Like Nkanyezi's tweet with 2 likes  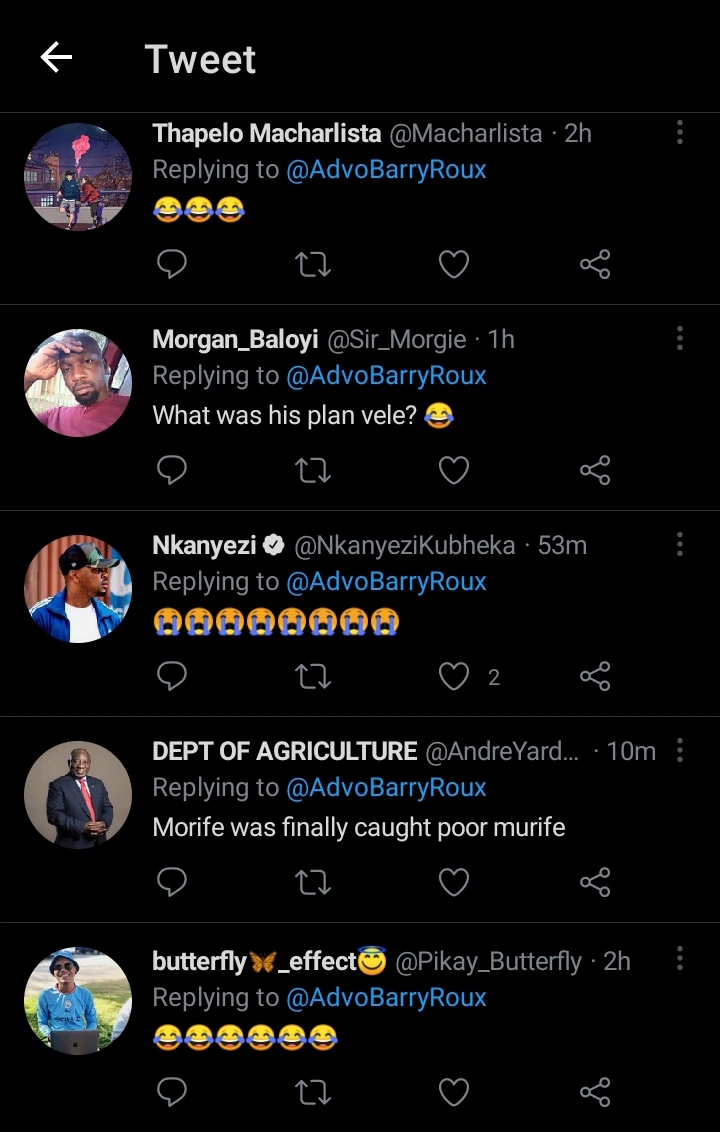[x=454, y=677]
